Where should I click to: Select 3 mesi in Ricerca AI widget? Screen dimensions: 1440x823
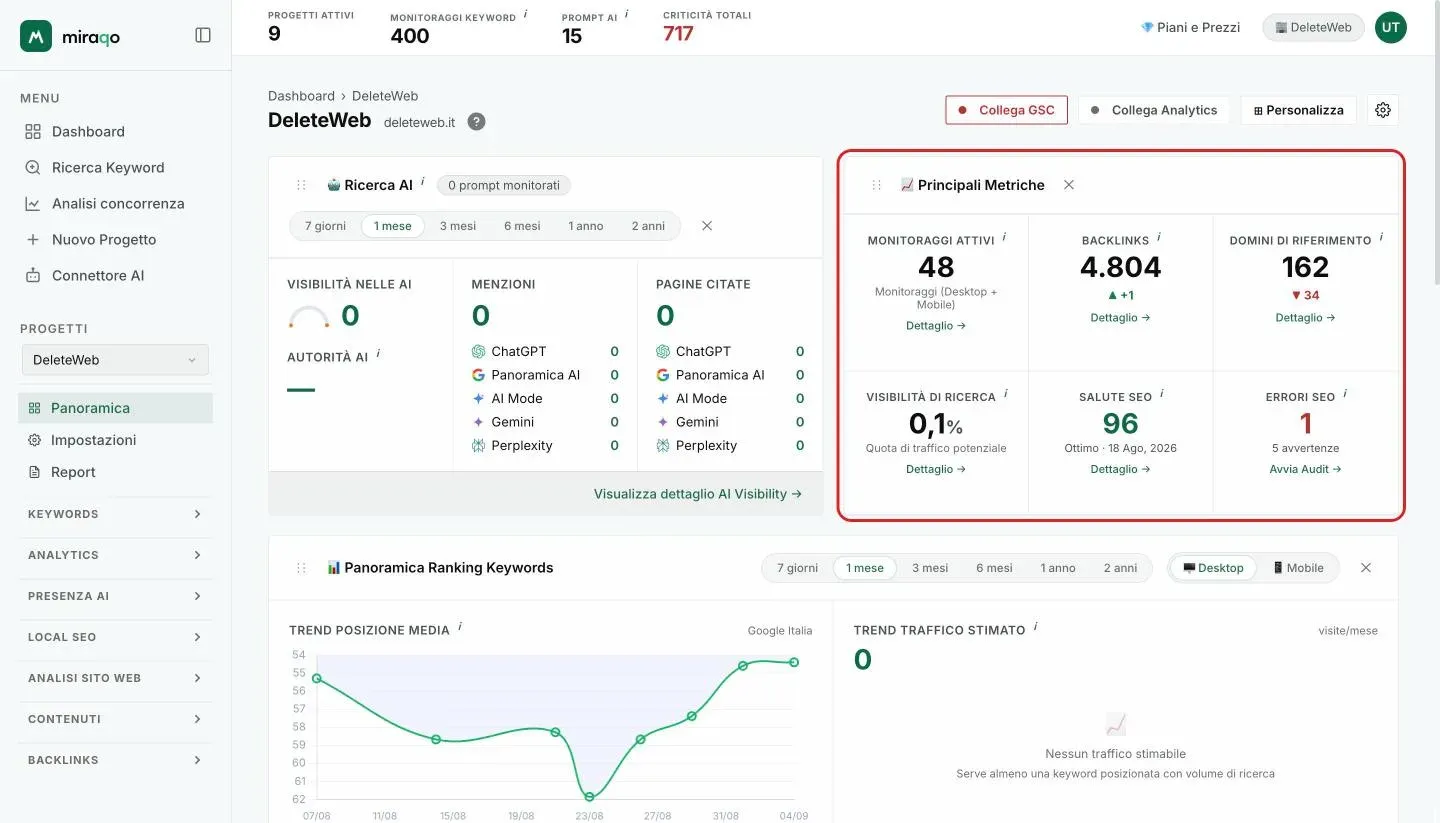pos(458,226)
